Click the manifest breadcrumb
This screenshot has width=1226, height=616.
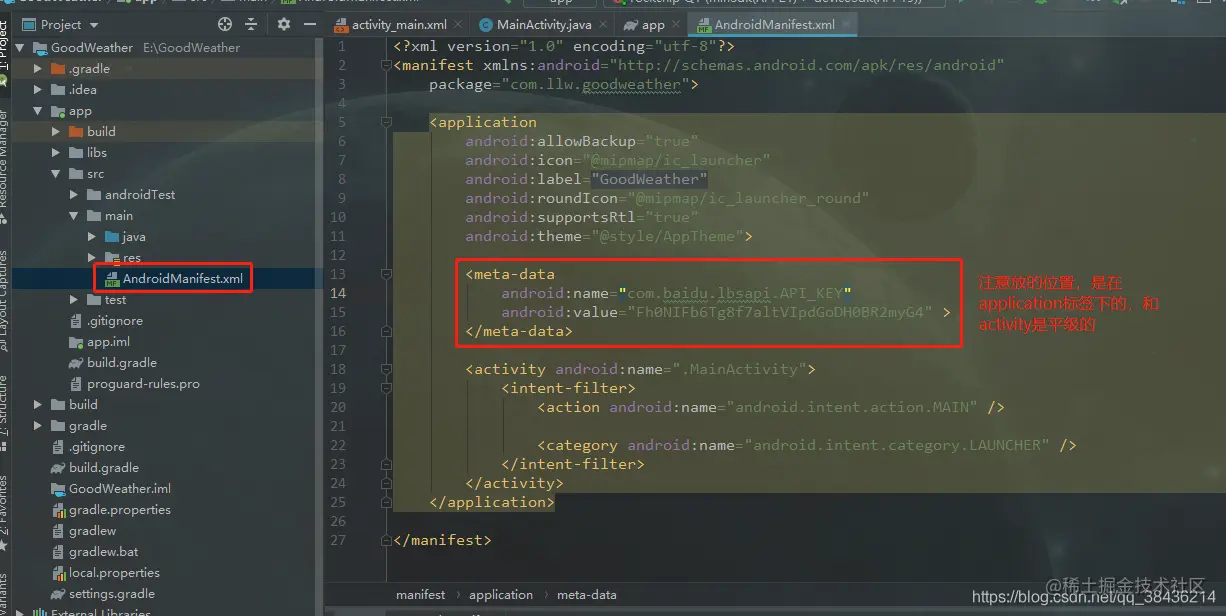420,594
